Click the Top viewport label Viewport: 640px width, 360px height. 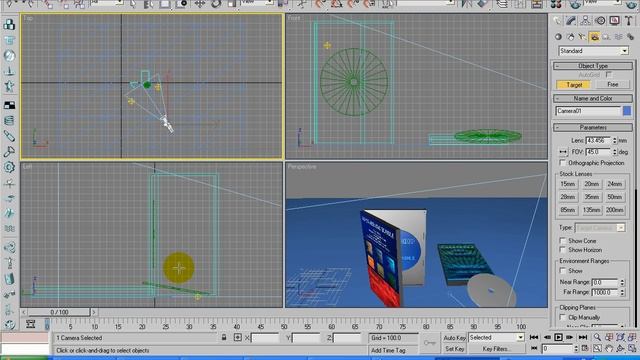28,18
